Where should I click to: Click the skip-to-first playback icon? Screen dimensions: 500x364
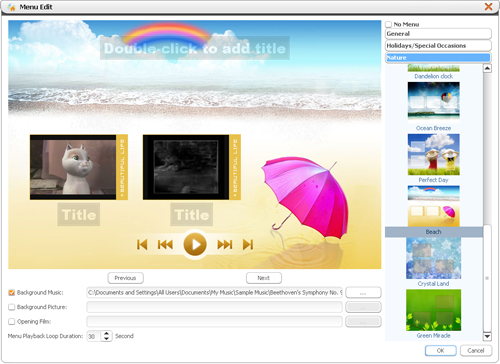click(142, 244)
